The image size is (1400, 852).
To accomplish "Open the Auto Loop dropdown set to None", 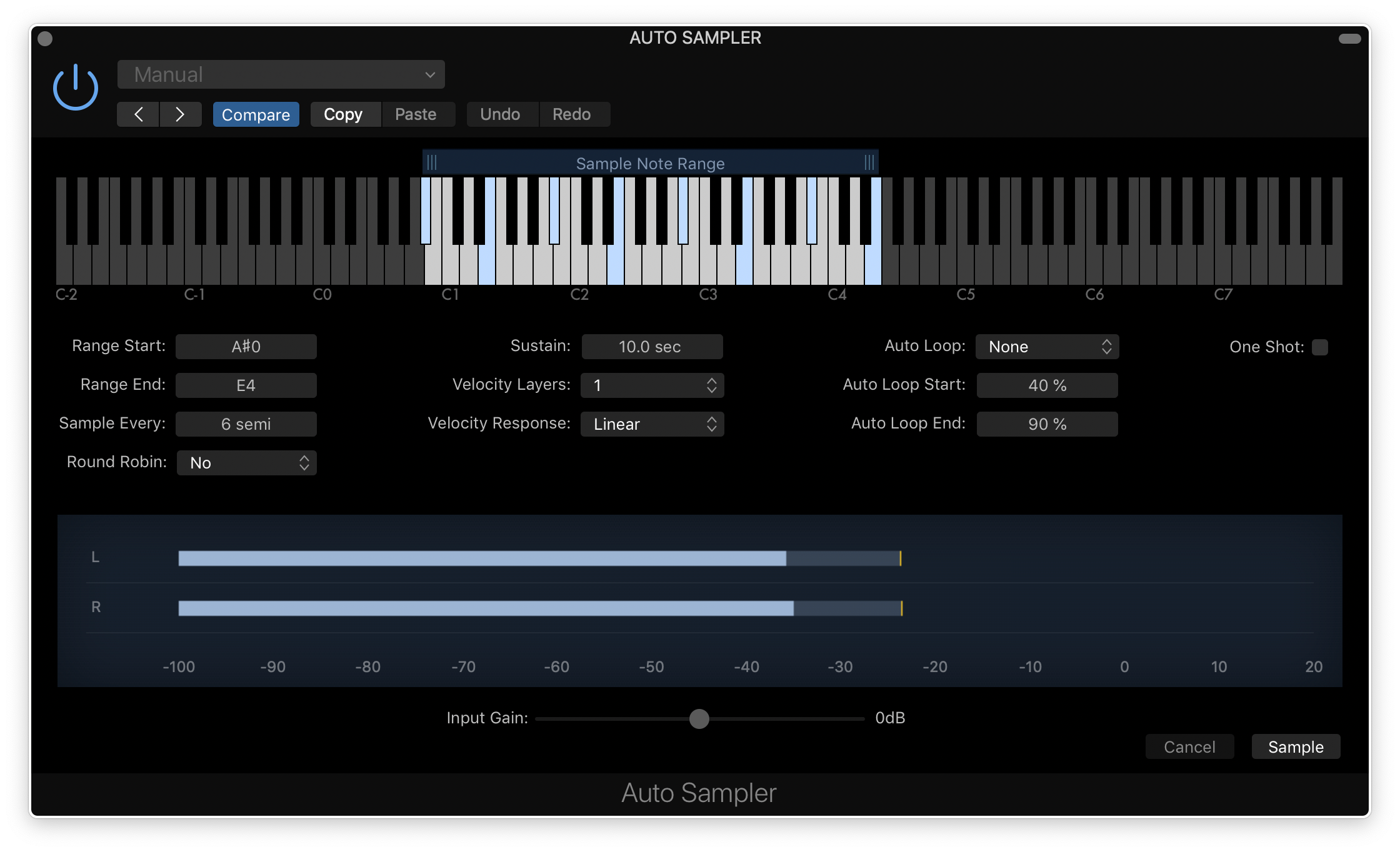I will pos(1047,347).
